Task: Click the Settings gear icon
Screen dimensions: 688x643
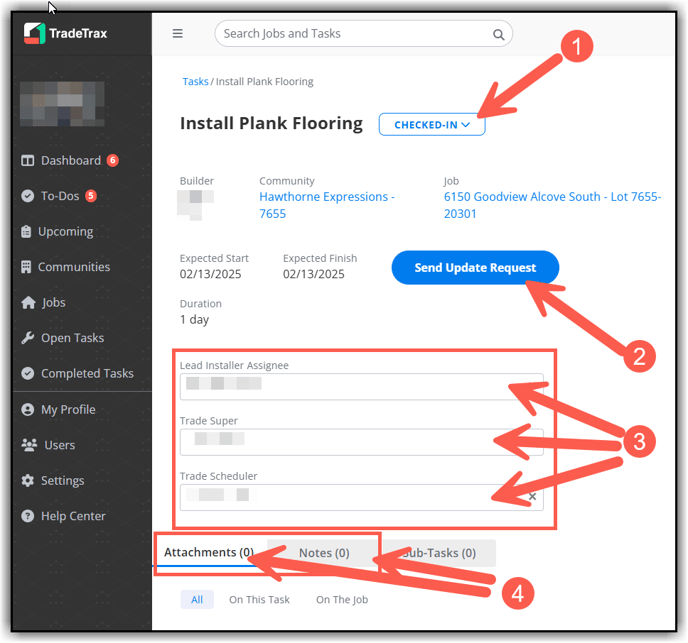Action: pyautogui.click(x=28, y=481)
